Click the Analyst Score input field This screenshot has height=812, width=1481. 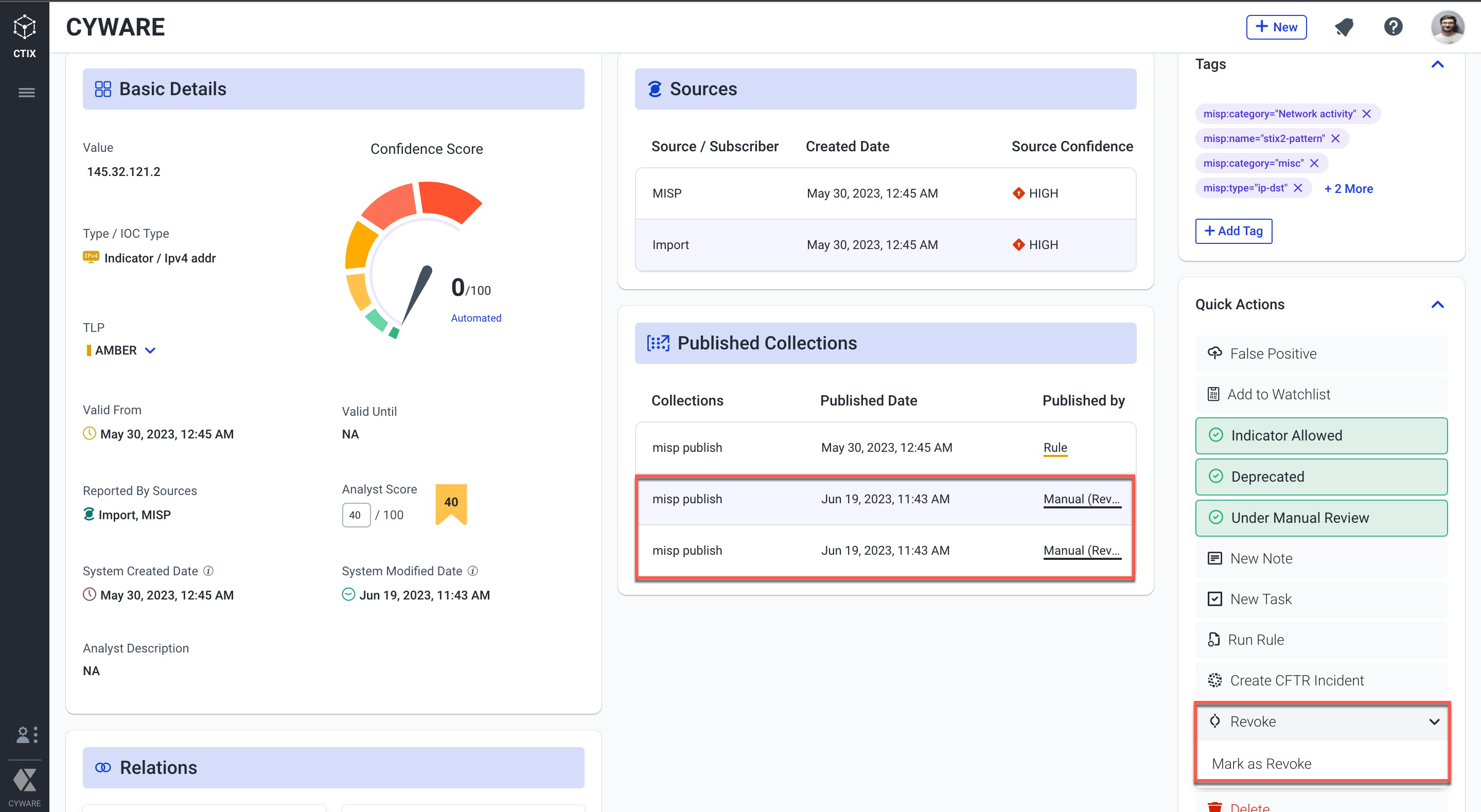pos(356,515)
